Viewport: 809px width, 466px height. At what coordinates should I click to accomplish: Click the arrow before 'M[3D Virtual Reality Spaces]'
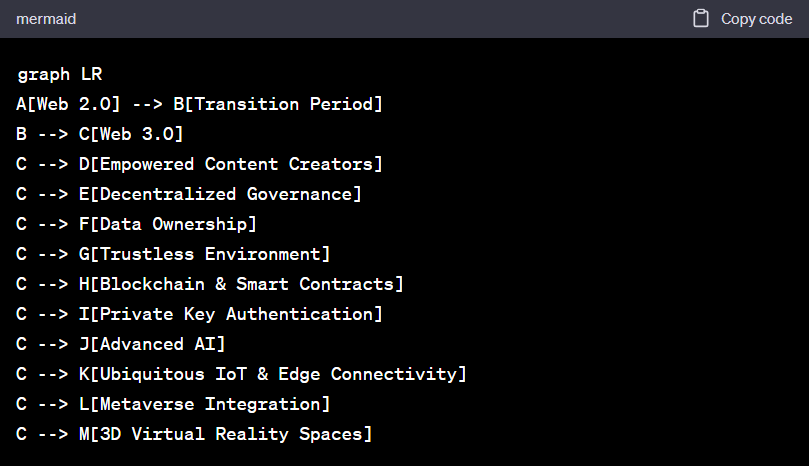coord(54,434)
